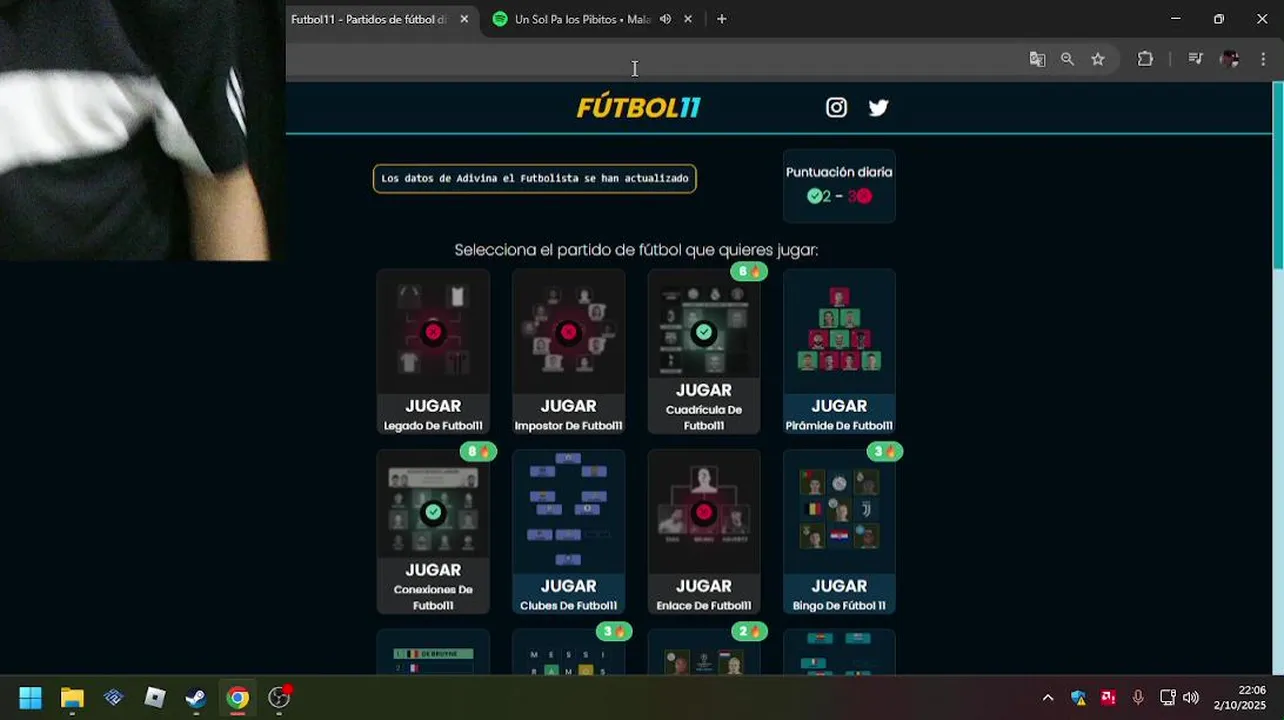Click the red icon in Puntuación diaria
The height and width of the screenshot is (720, 1284).
(x=864, y=196)
